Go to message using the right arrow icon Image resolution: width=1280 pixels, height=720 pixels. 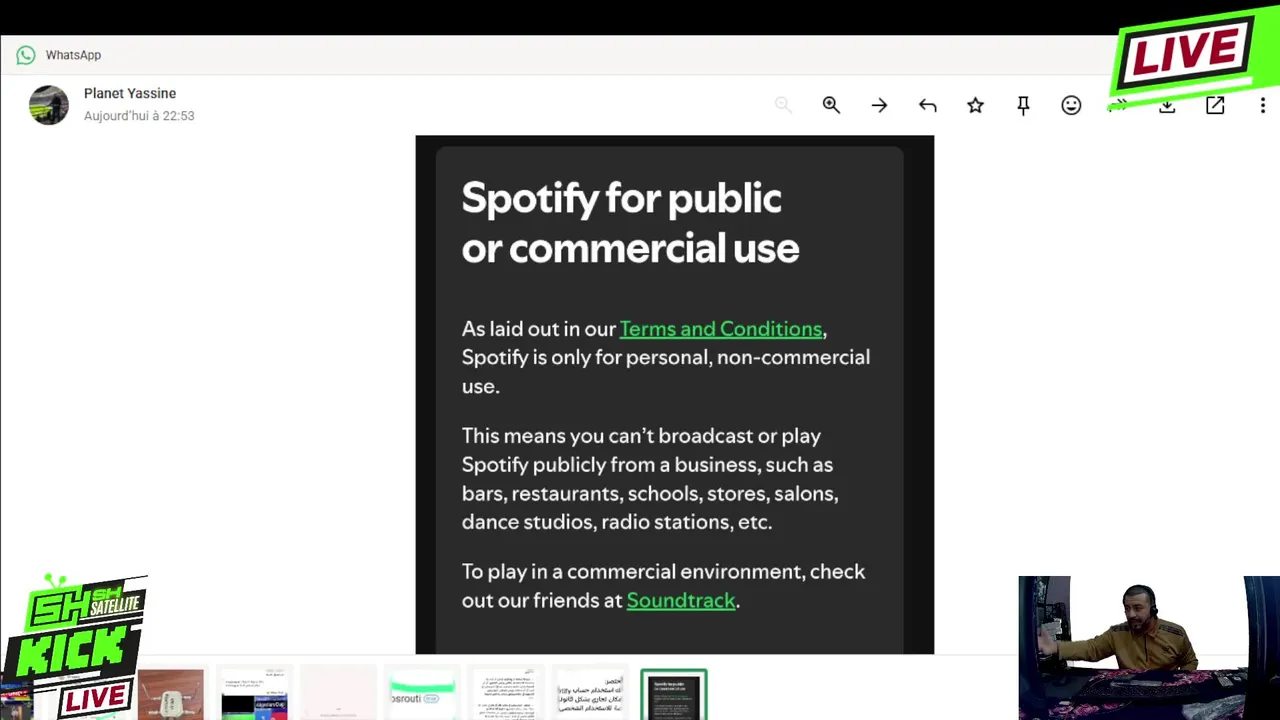(x=879, y=105)
